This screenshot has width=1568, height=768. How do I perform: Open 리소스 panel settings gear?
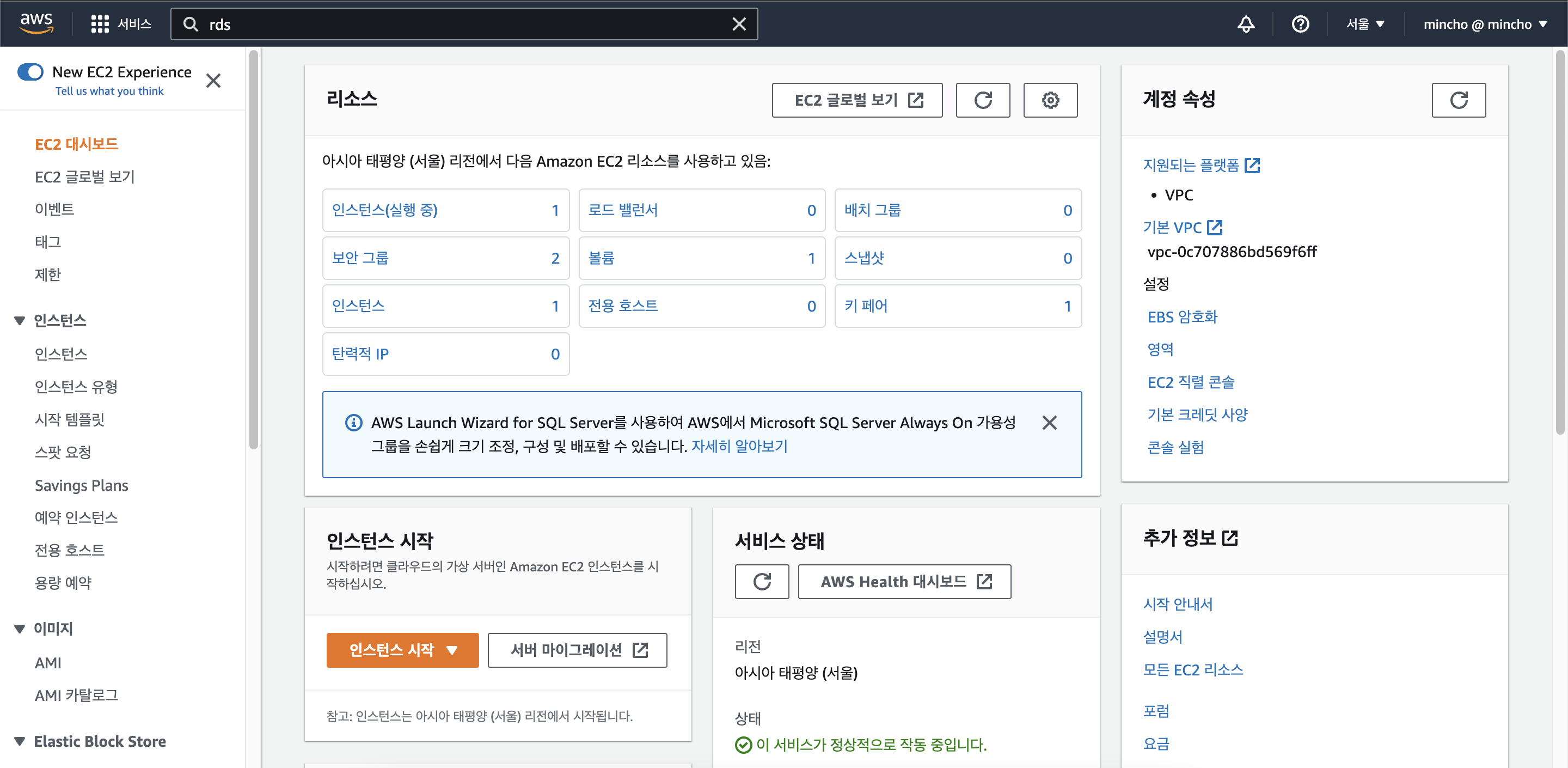point(1050,100)
